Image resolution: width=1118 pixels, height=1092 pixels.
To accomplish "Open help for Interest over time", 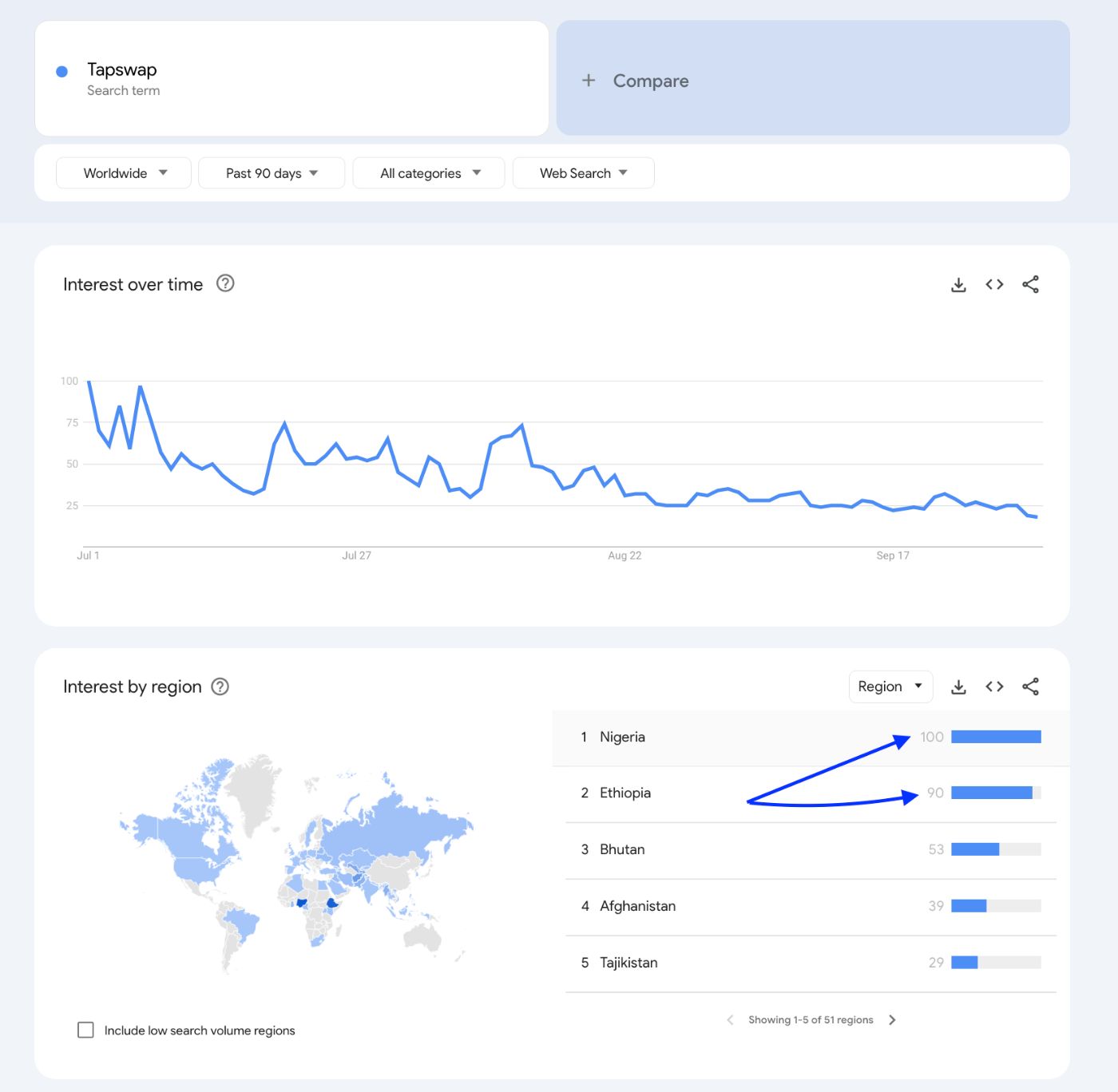I will [x=225, y=283].
